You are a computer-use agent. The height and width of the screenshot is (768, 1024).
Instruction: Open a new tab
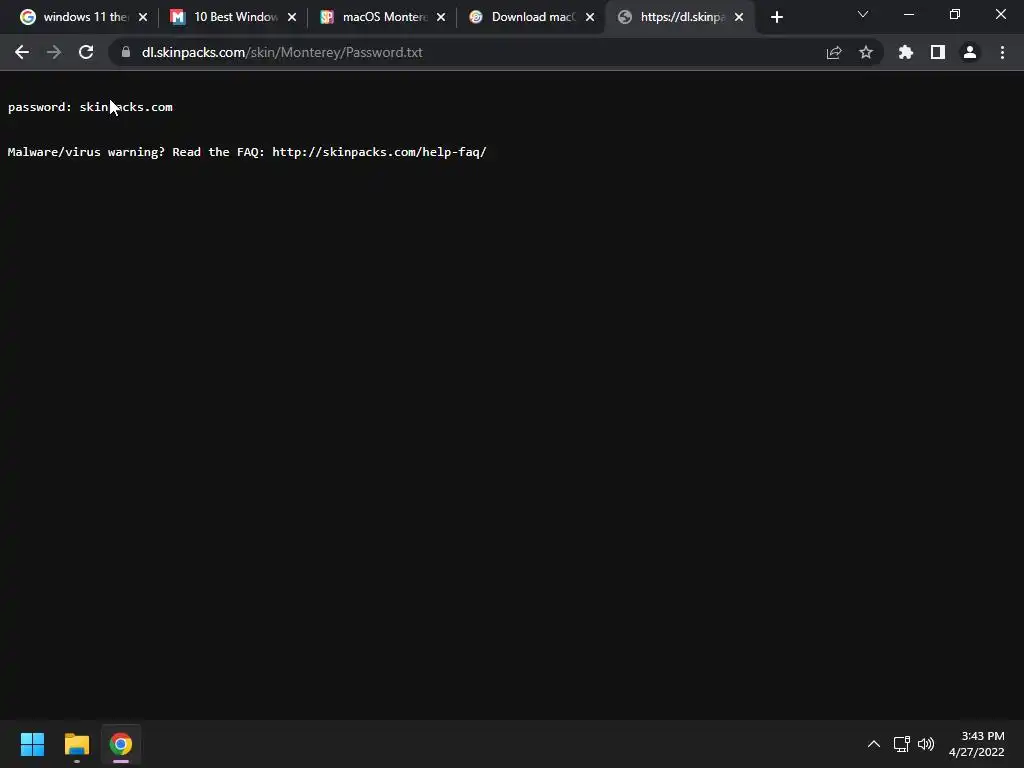[776, 17]
